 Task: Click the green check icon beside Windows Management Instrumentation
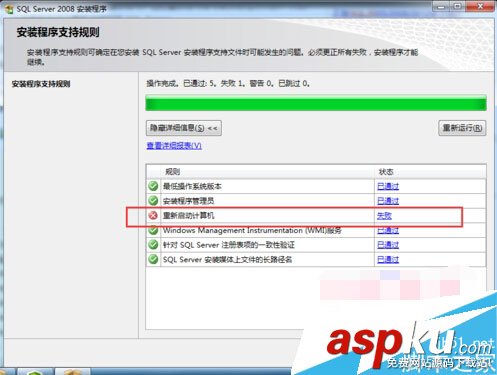pos(153,230)
